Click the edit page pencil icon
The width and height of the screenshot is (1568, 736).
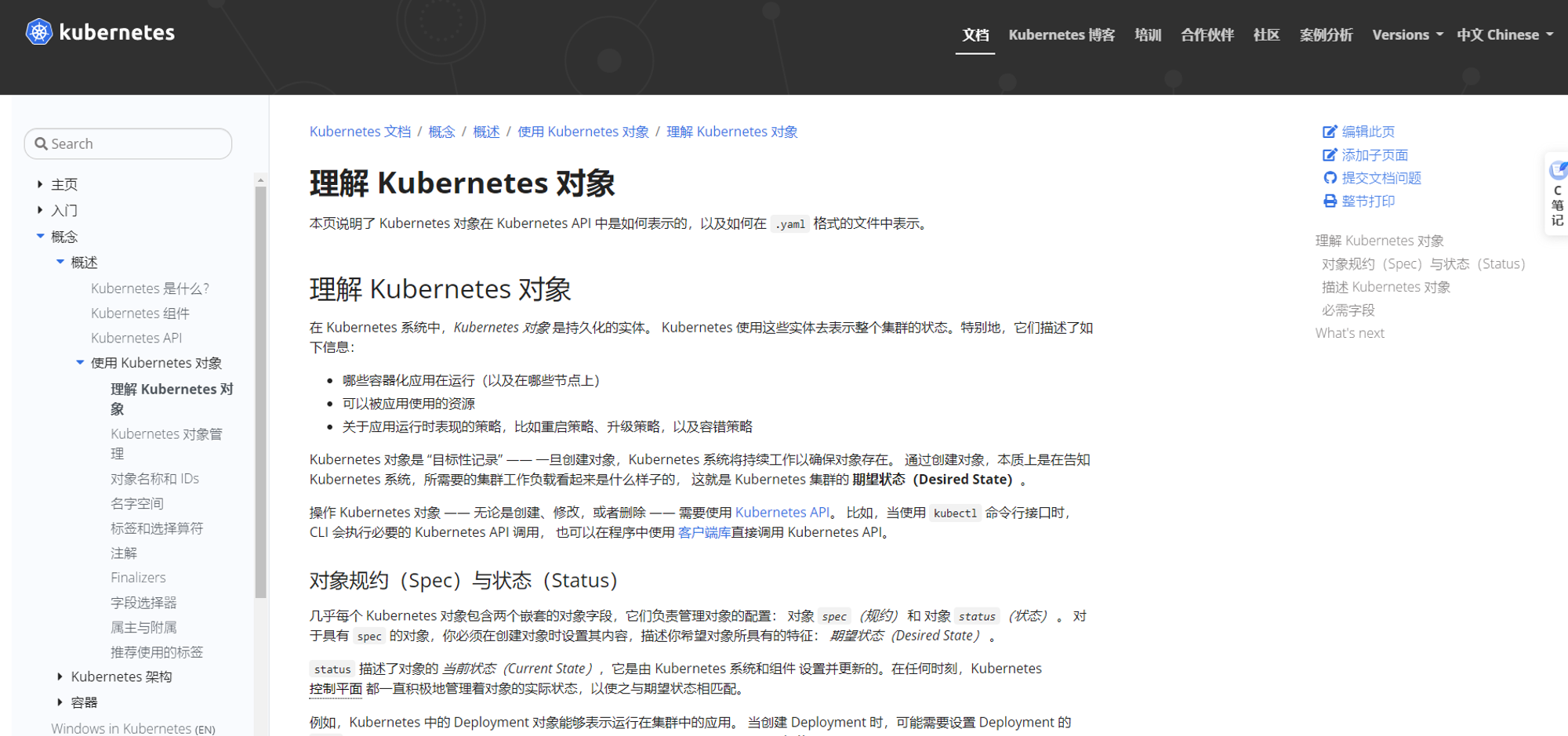click(1330, 132)
